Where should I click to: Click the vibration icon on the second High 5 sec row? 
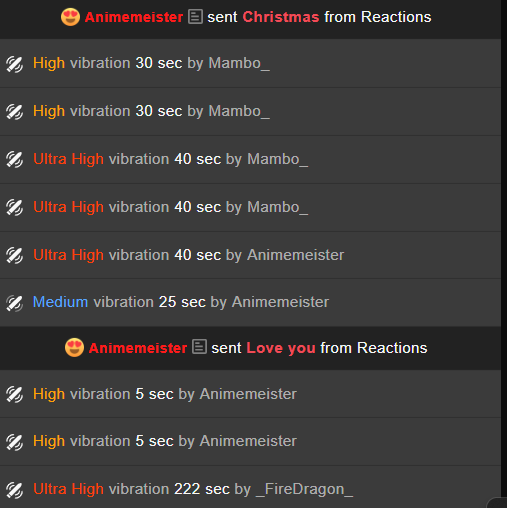coord(15,442)
